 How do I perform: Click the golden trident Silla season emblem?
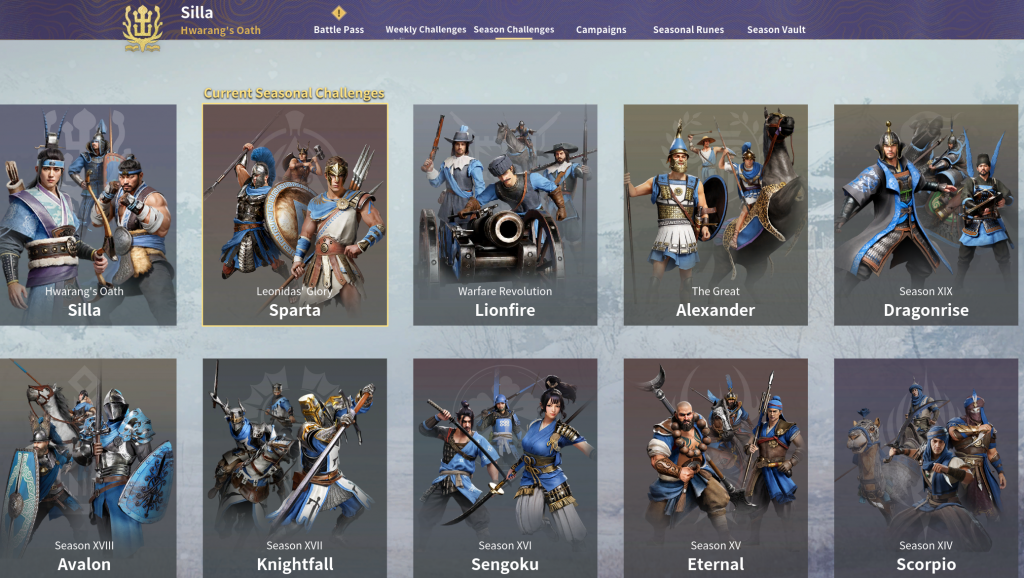point(142,27)
